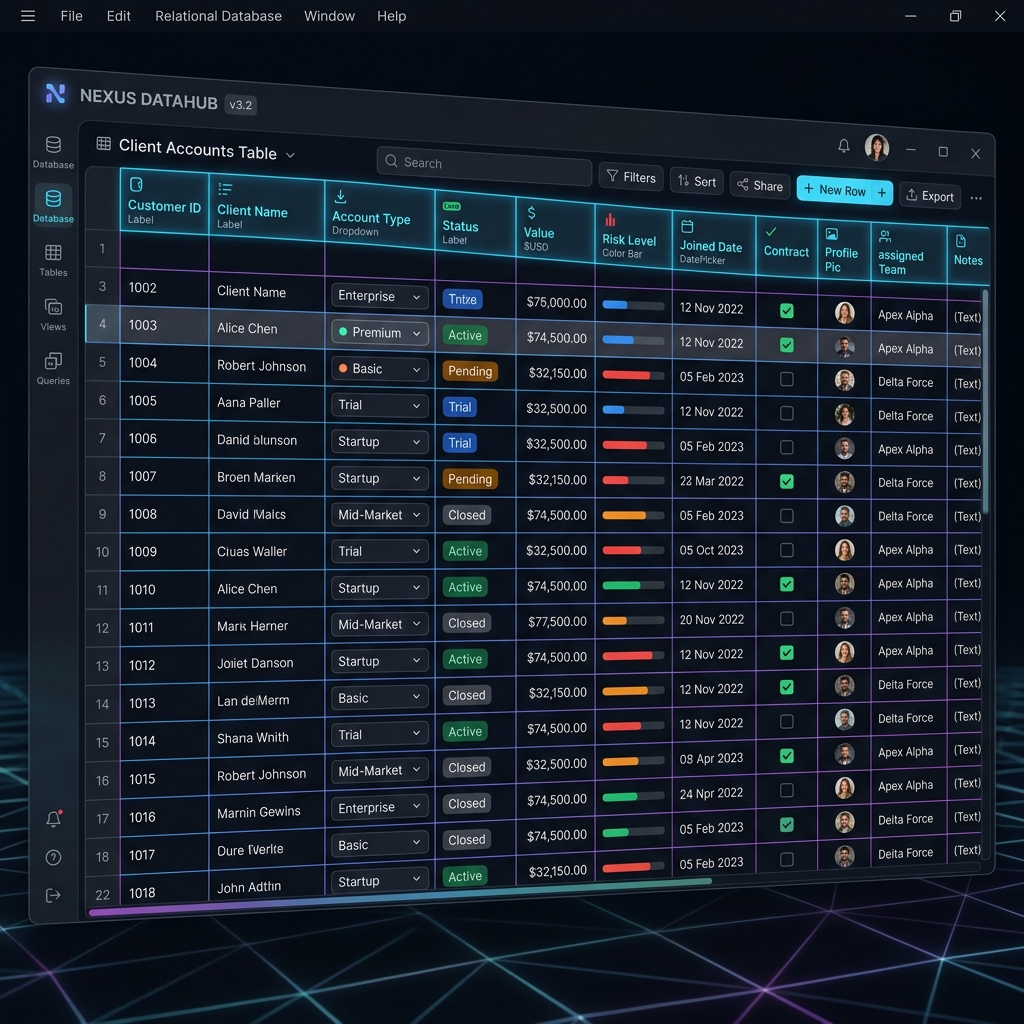The height and width of the screenshot is (1024, 1024).
Task: Open the Relational Database menu
Action: click(218, 16)
